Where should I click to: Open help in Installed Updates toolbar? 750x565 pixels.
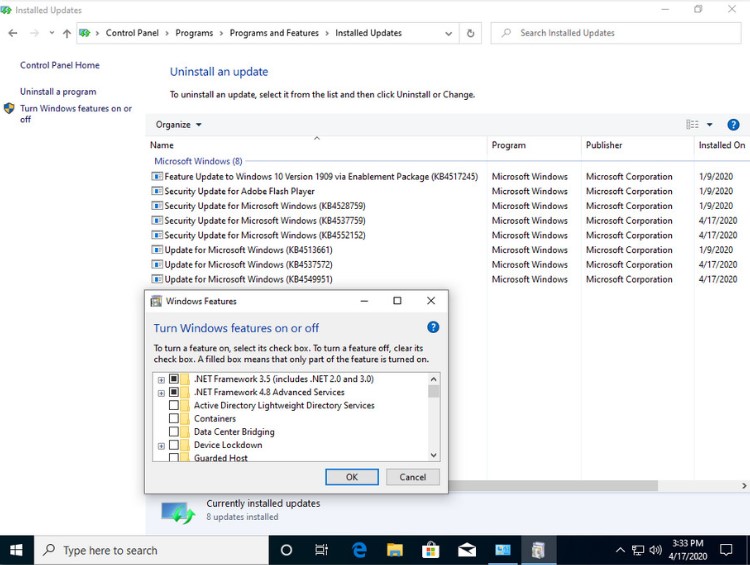point(733,125)
